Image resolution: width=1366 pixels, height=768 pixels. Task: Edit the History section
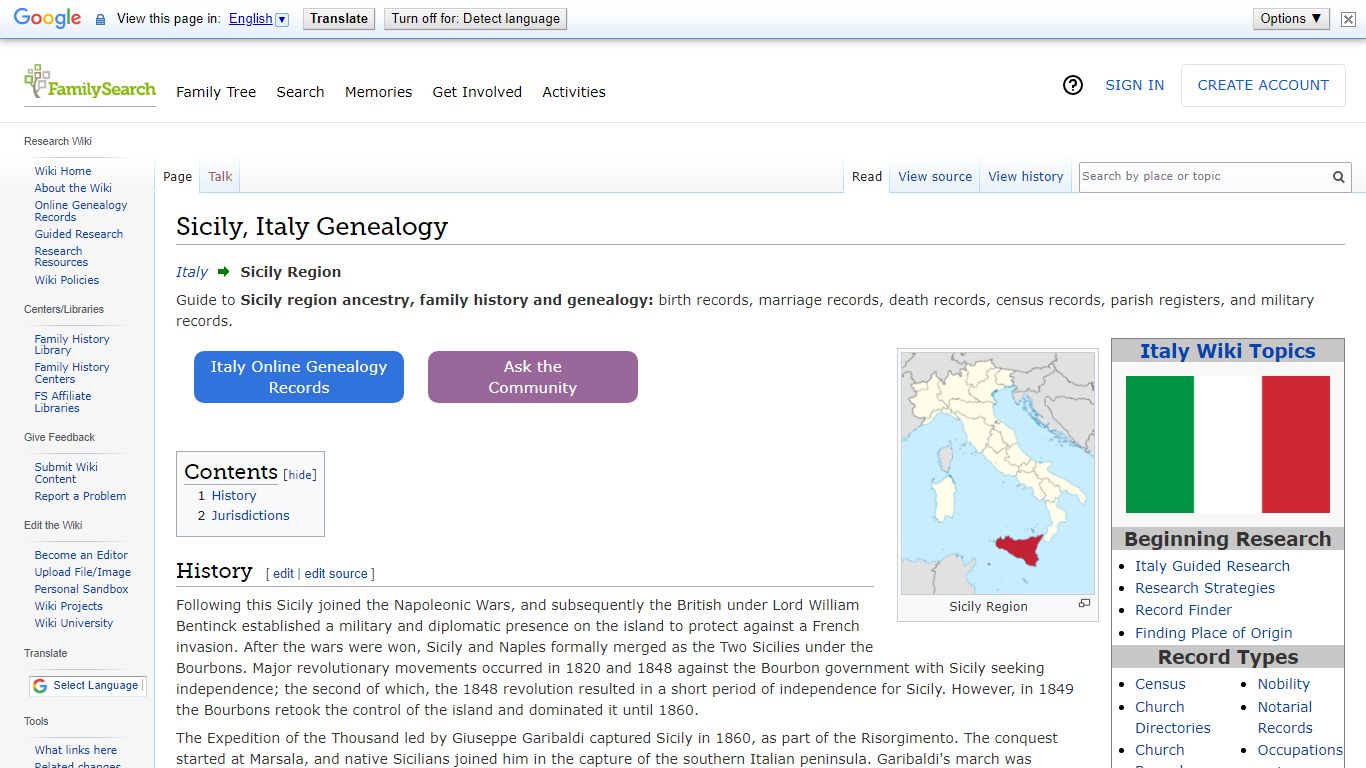[x=284, y=574]
